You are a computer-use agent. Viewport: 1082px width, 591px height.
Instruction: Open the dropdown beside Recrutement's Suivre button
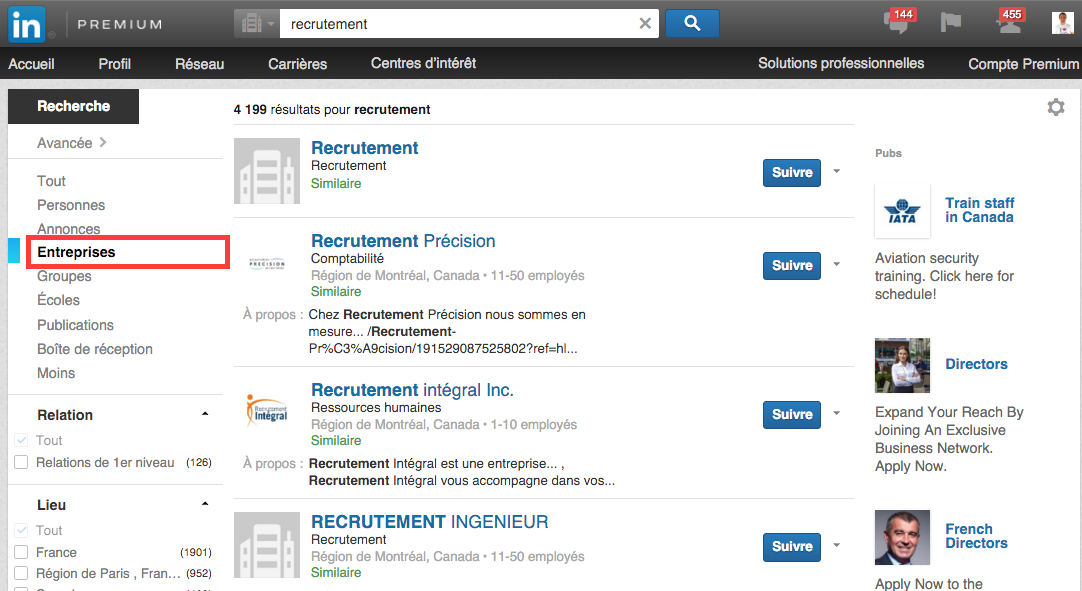click(x=837, y=172)
